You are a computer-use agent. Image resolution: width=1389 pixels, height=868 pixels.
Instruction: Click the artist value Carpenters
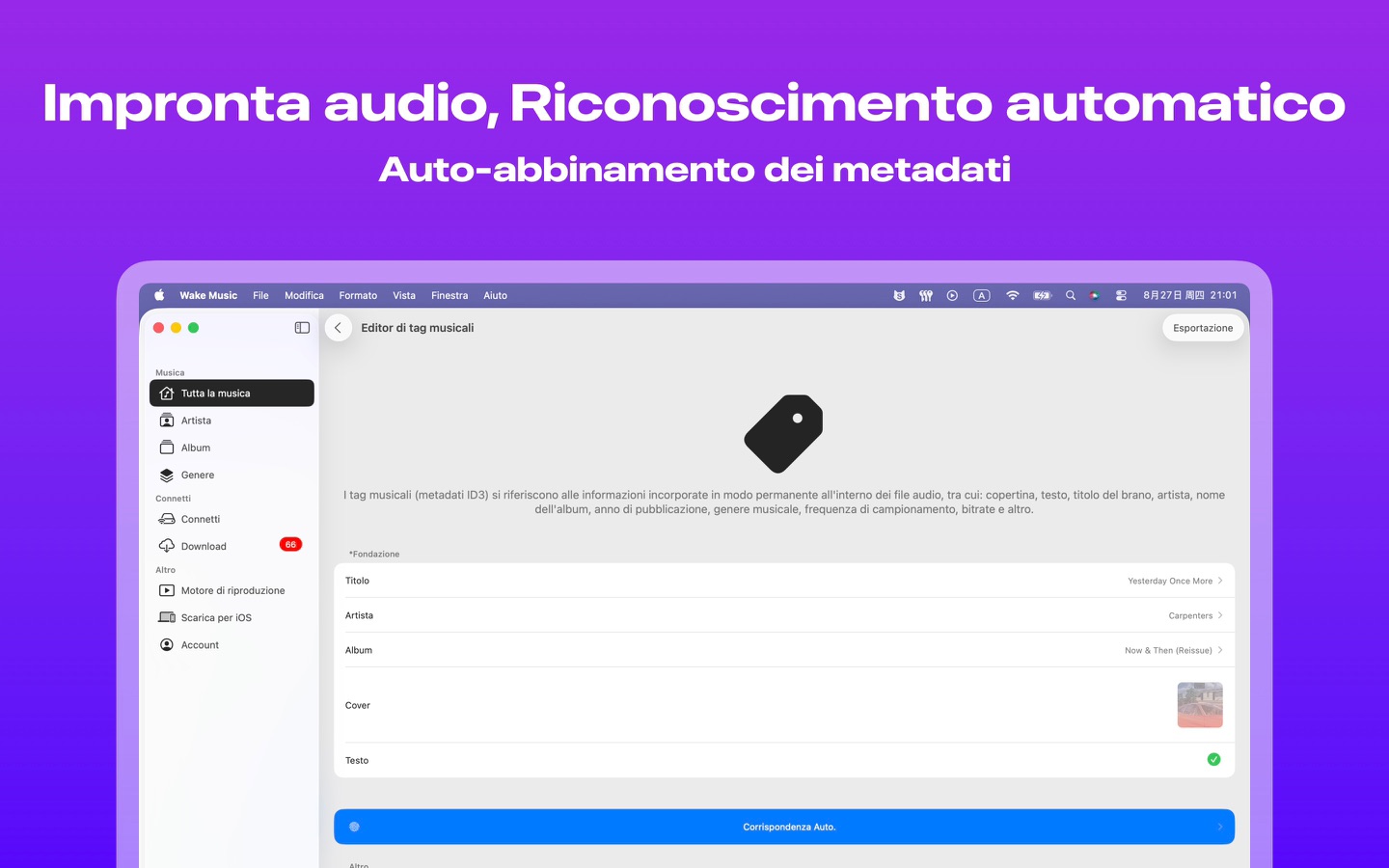[1190, 615]
